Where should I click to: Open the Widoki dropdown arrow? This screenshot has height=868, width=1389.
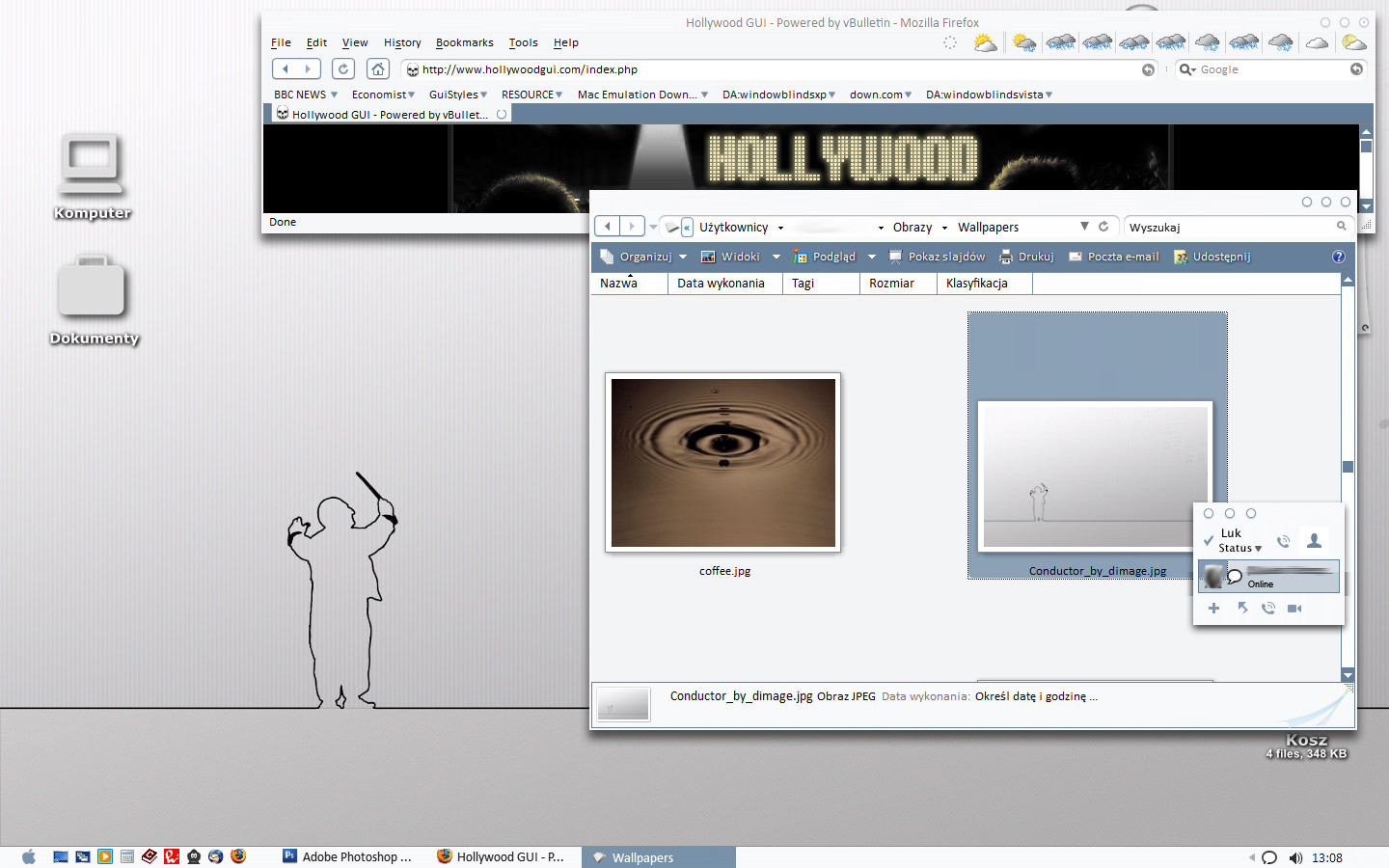[776, 257]
